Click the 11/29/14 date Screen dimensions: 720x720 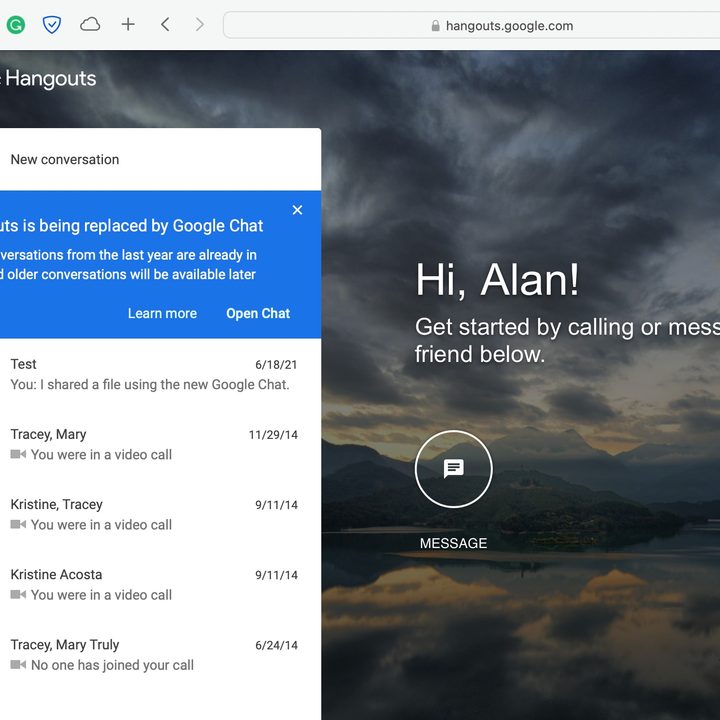273,435
